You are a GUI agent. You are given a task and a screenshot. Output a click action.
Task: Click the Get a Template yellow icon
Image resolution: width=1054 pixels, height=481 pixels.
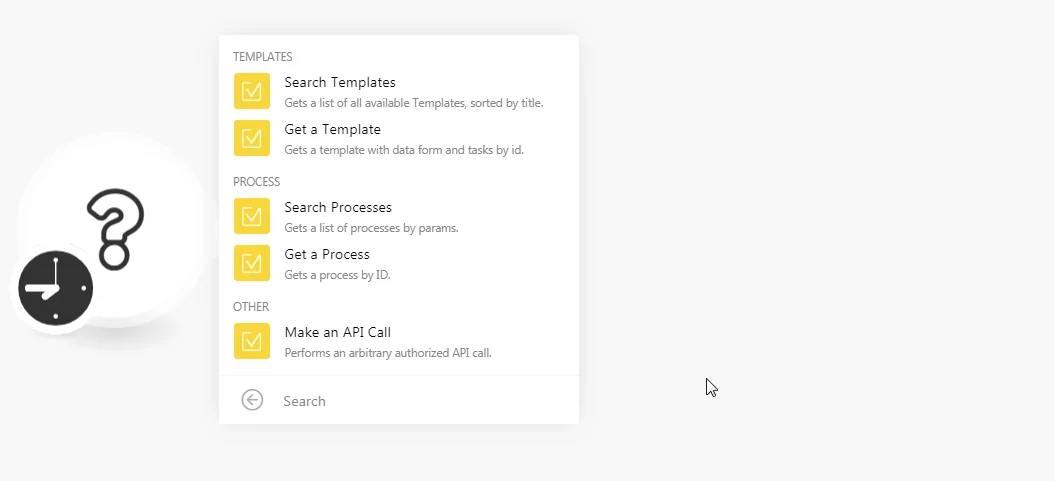point(252,138)
